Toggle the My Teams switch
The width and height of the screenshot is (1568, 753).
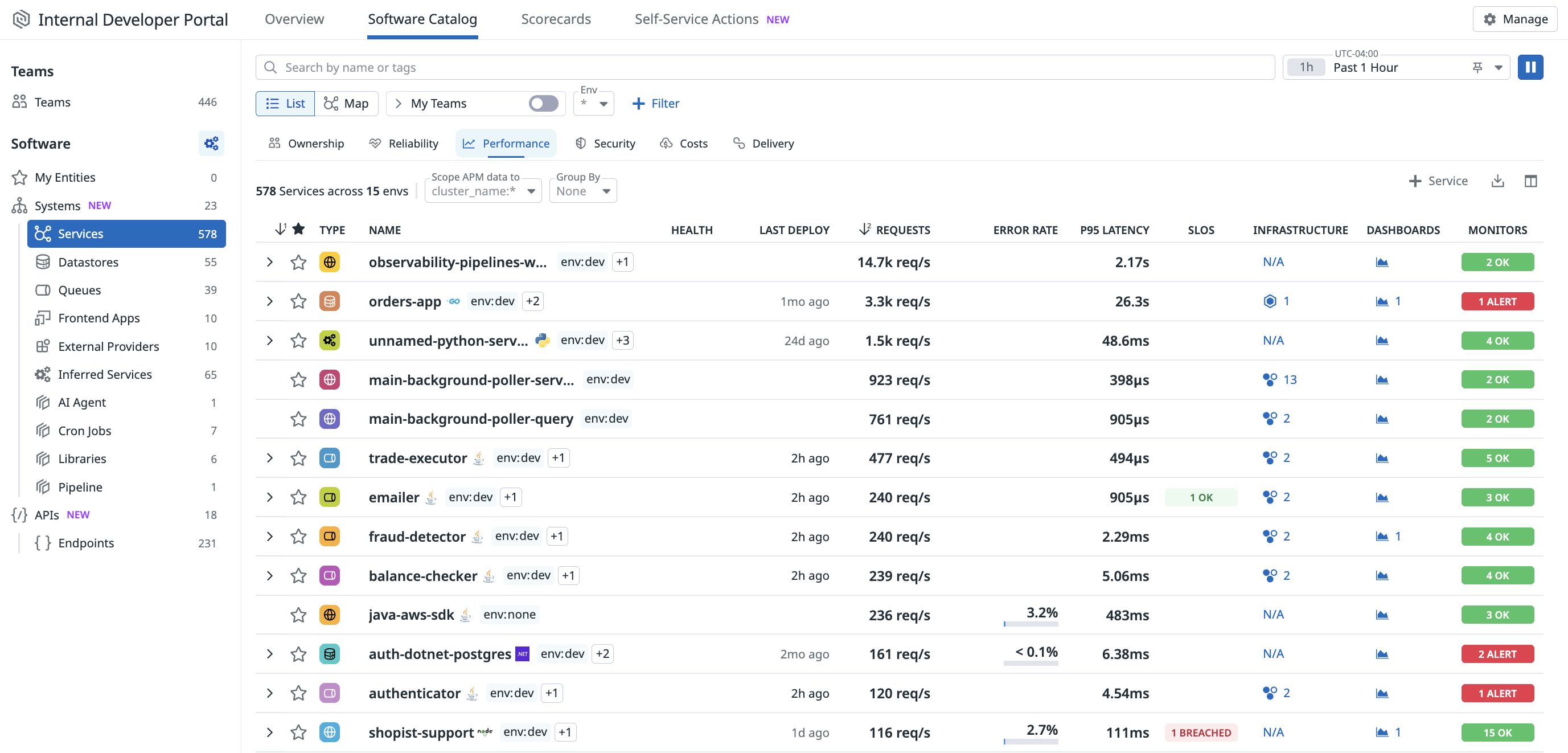543,104
